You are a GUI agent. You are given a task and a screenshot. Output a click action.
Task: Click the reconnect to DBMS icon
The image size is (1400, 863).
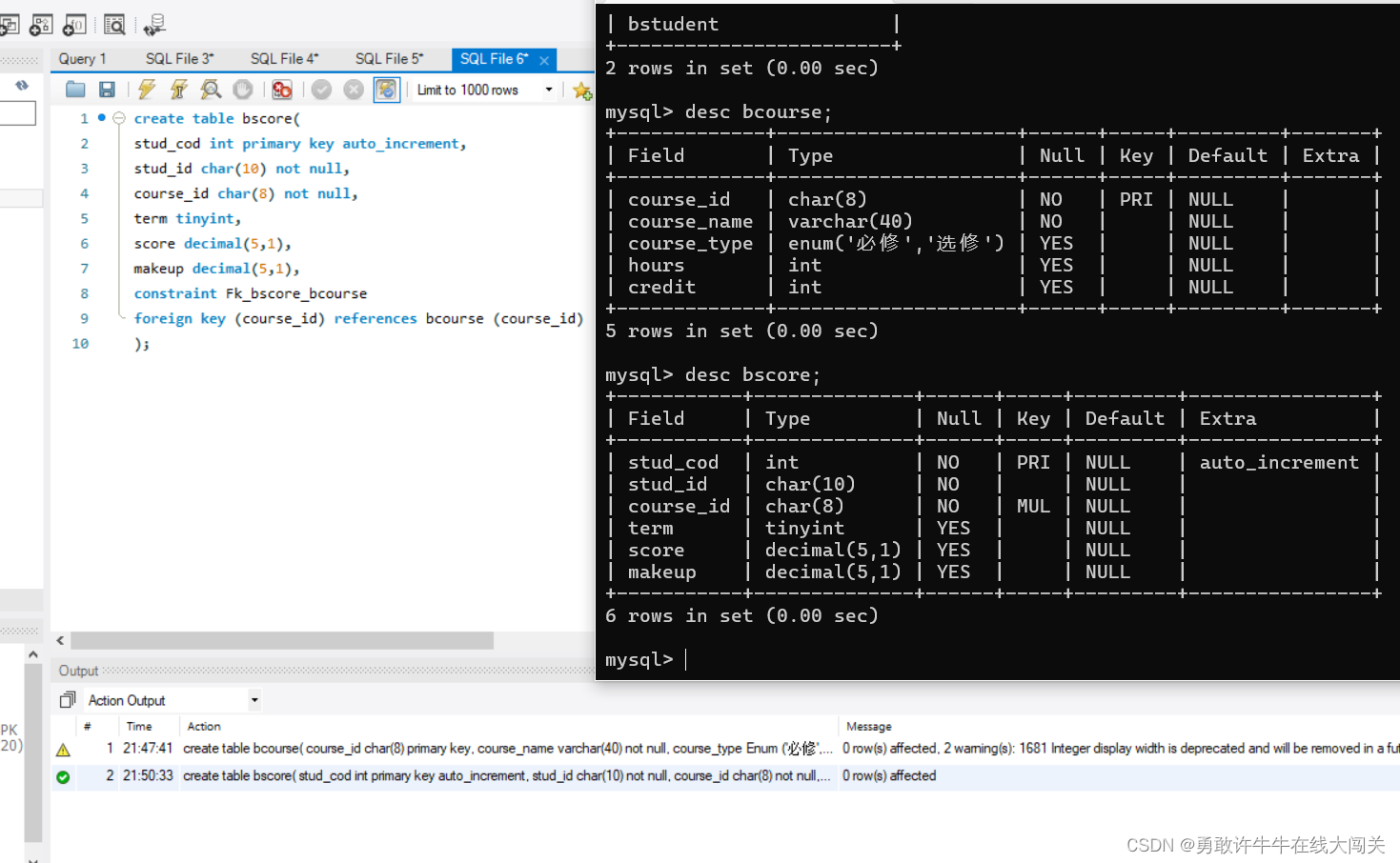point(154,25)
